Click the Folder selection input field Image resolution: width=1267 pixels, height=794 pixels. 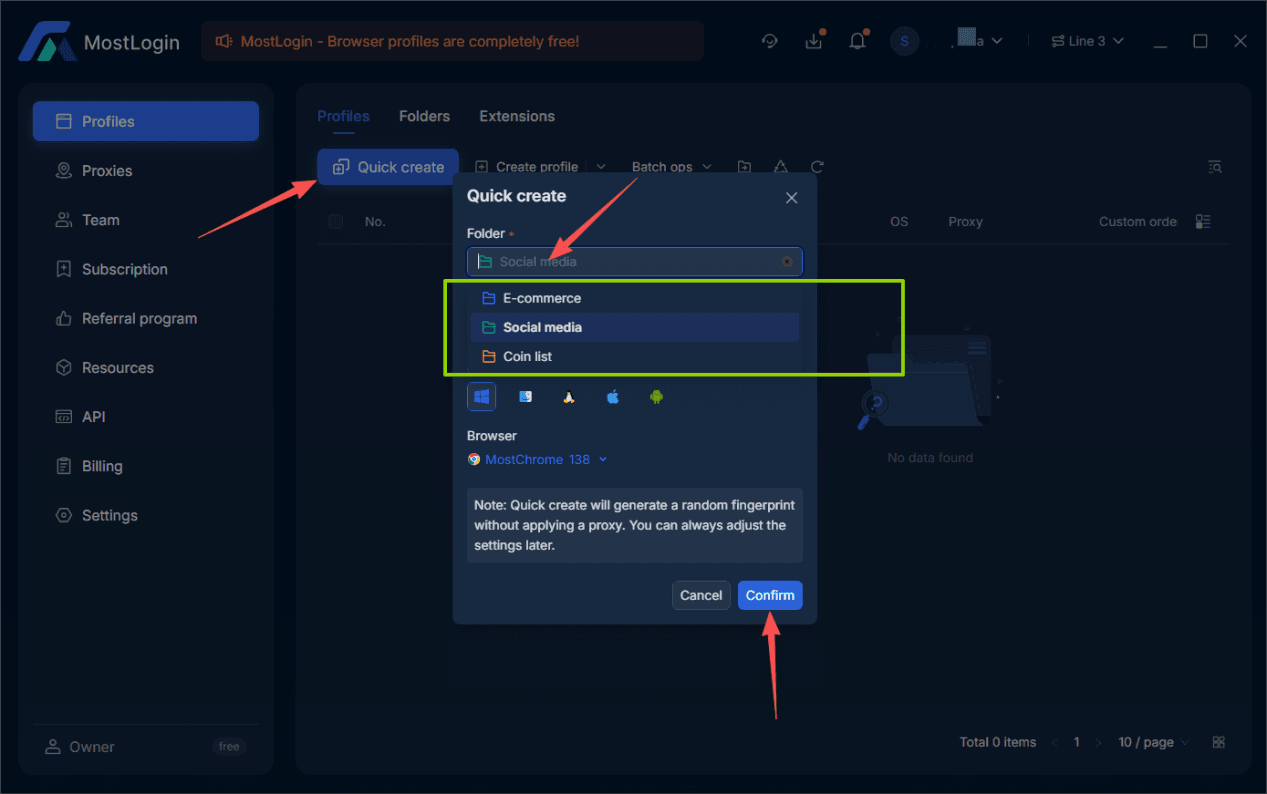pyautogui.click(x=634, y=262)
